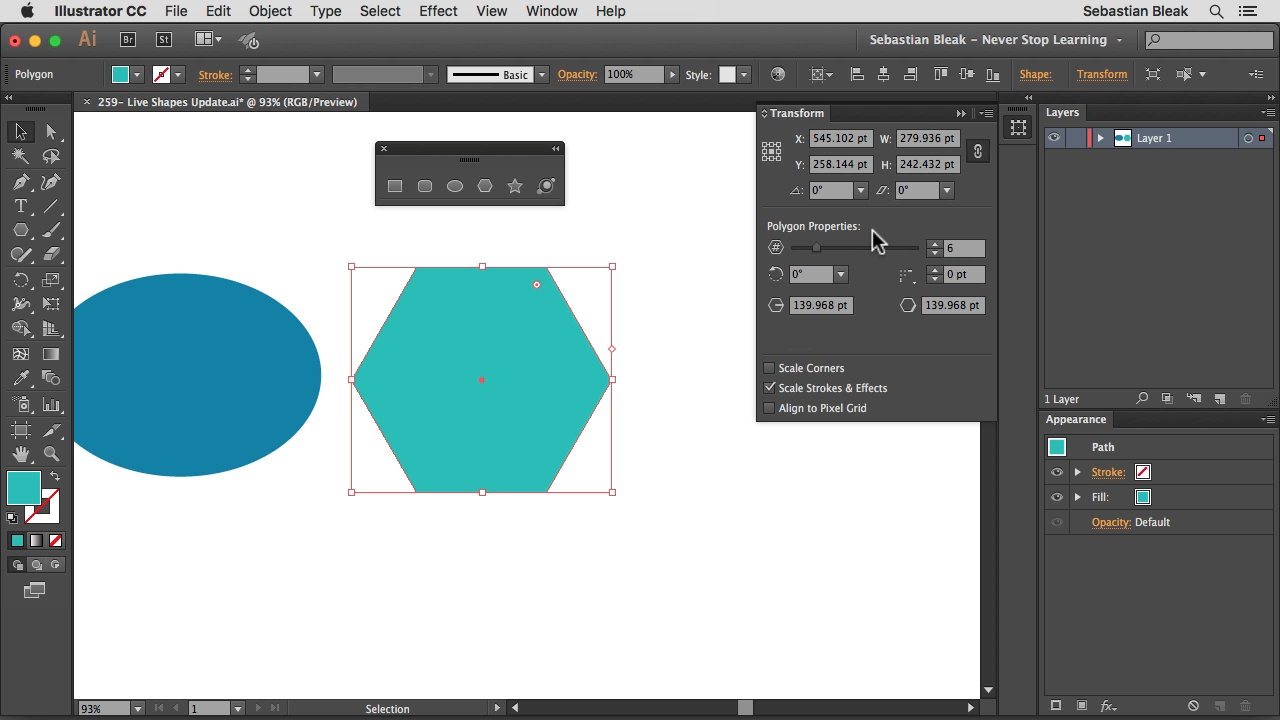Select the Pen tool
The image size is (1280, 720).
tap(21, 182)
